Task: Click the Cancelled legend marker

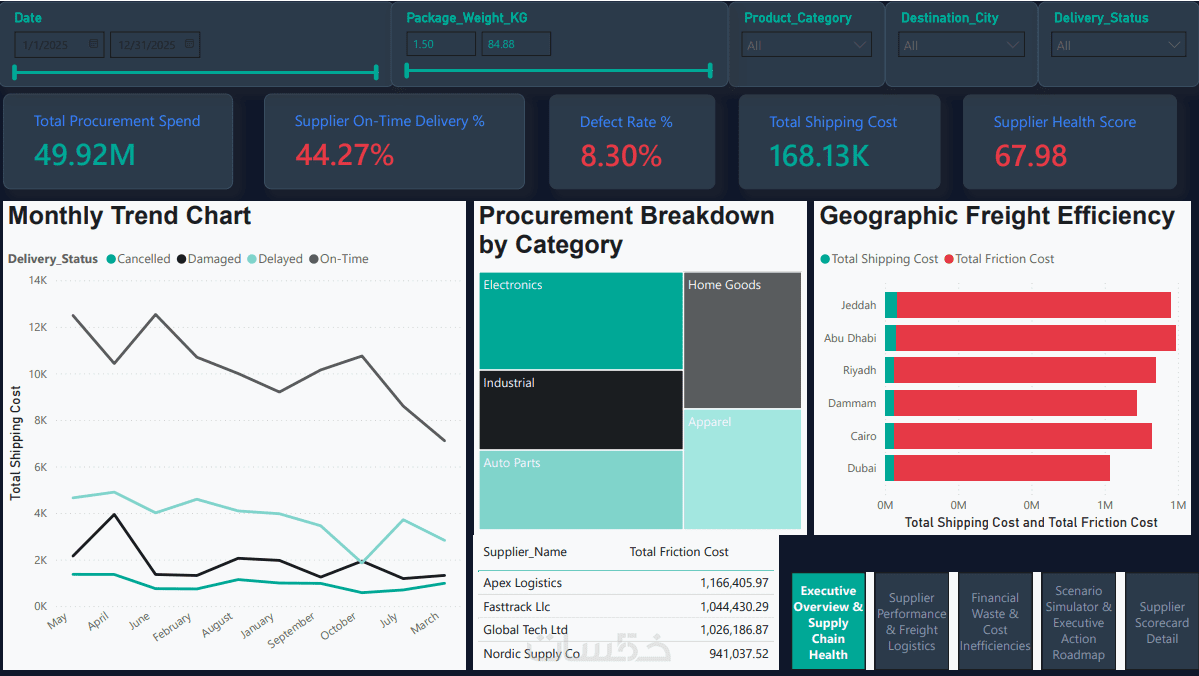Action: click(111, 259)
